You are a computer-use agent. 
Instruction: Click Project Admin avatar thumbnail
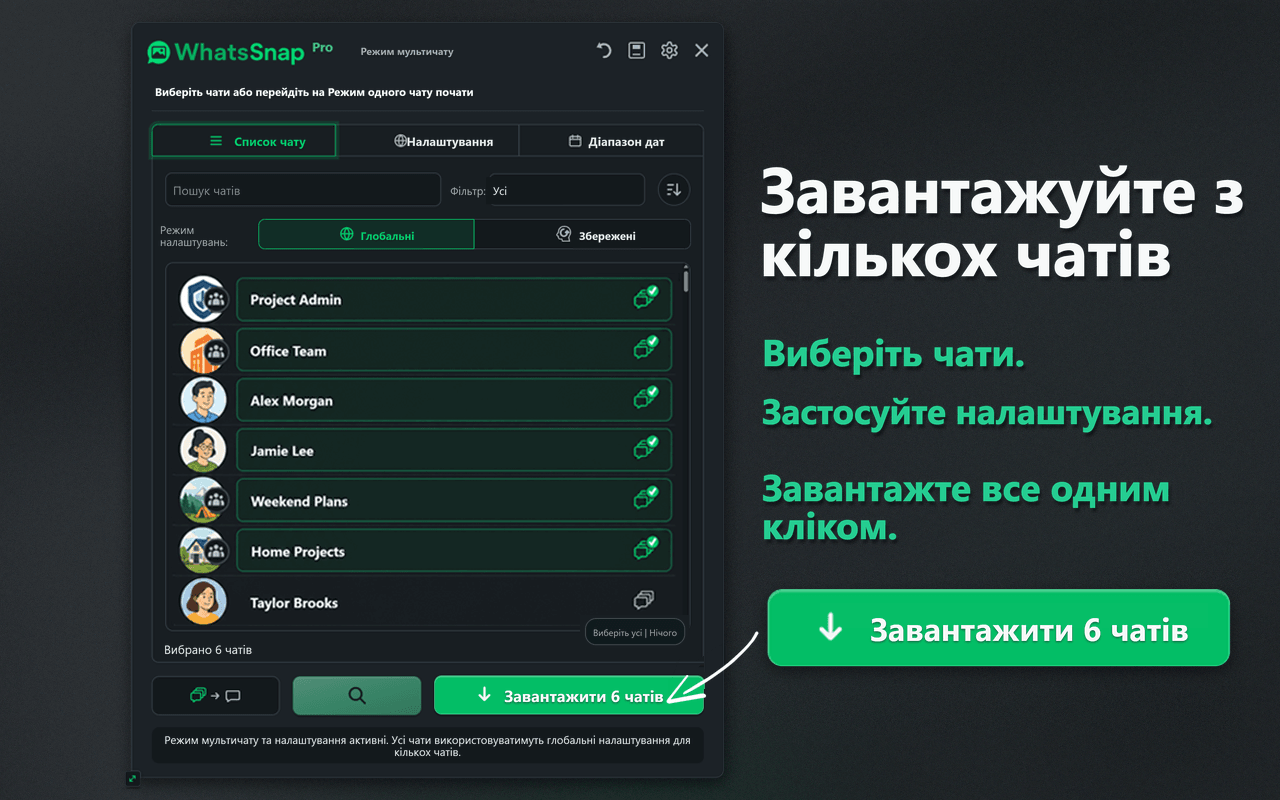click(203, 299)
